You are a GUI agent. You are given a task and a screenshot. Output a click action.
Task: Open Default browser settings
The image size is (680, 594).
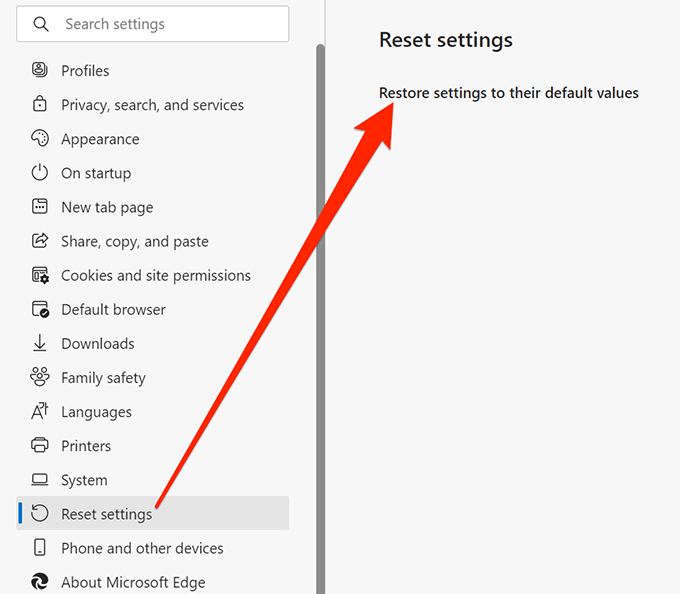coord(113,309)
